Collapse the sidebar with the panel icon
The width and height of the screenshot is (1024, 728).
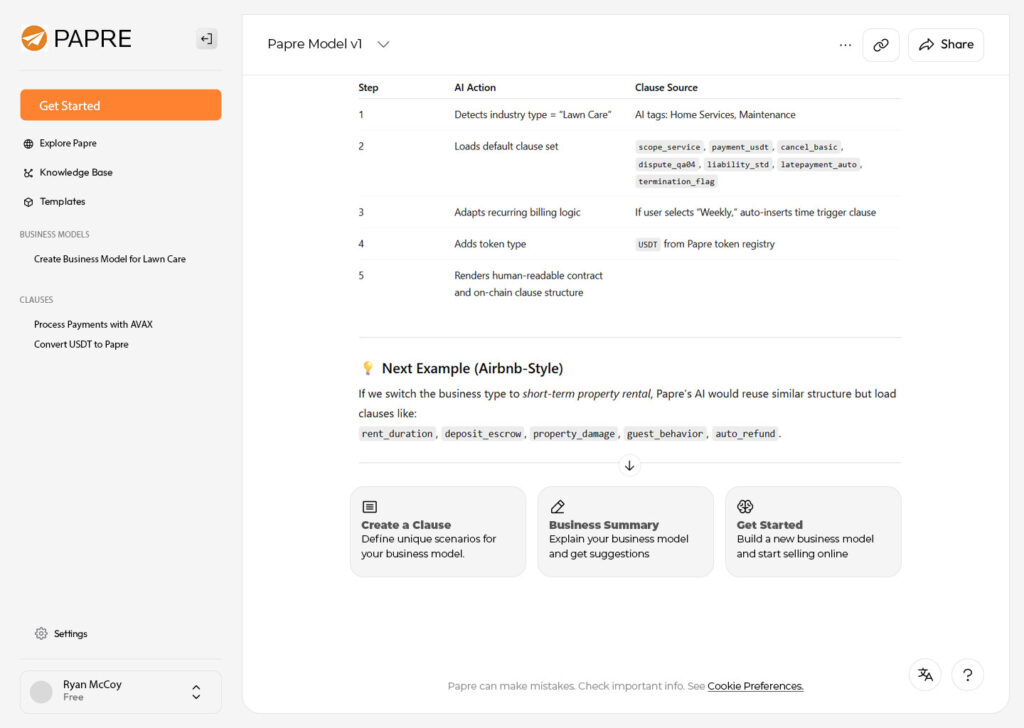(206, 39)
